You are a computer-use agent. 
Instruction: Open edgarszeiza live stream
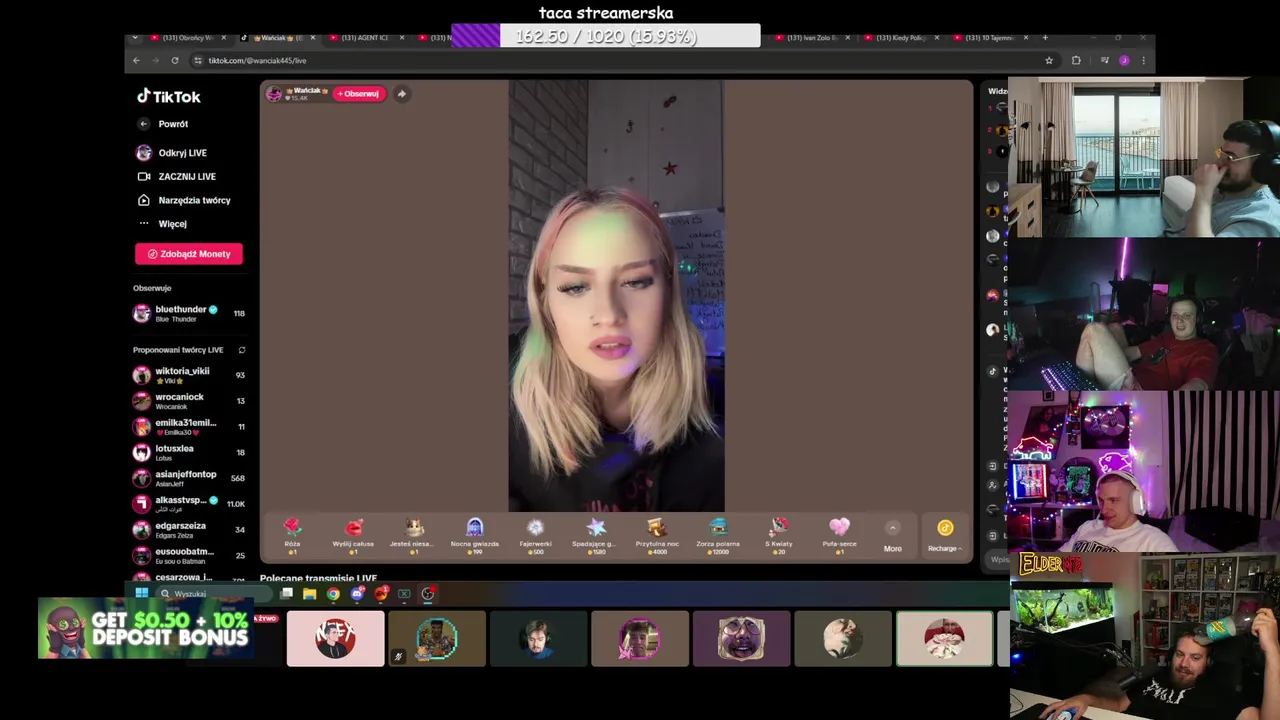[189, 529]
